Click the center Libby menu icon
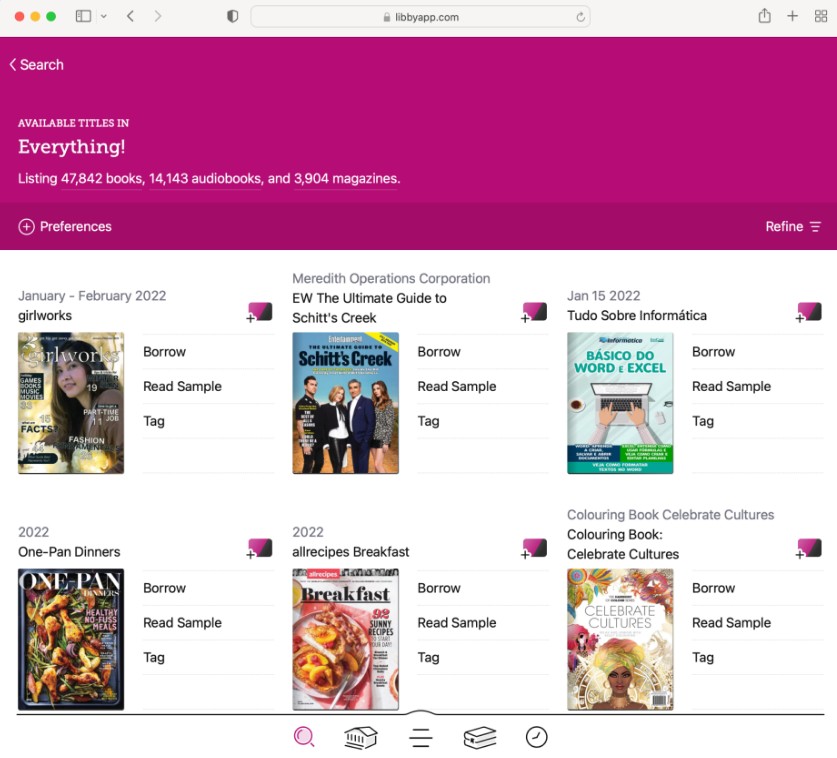 [x=420, y=737]
